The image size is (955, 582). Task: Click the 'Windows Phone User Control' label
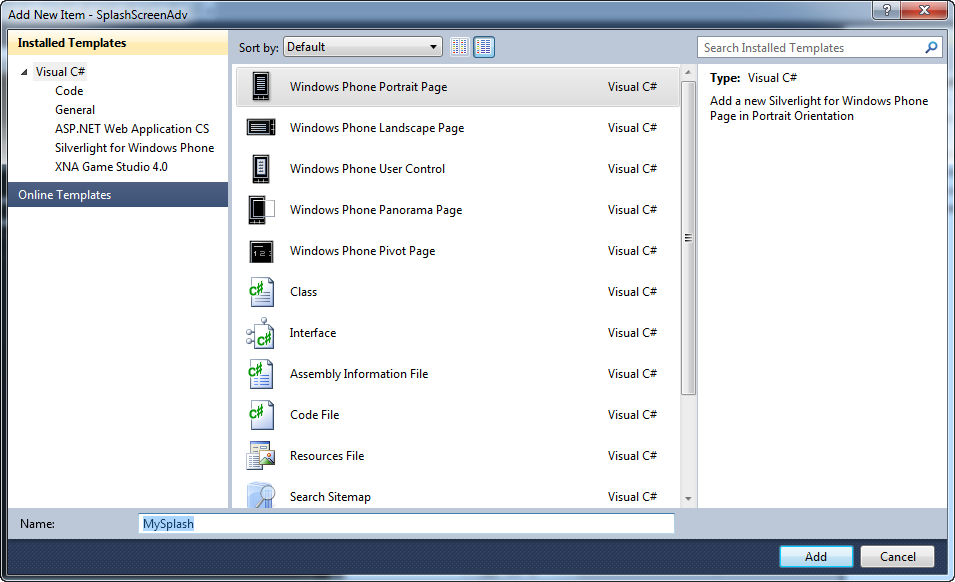[x=367, y=169]
